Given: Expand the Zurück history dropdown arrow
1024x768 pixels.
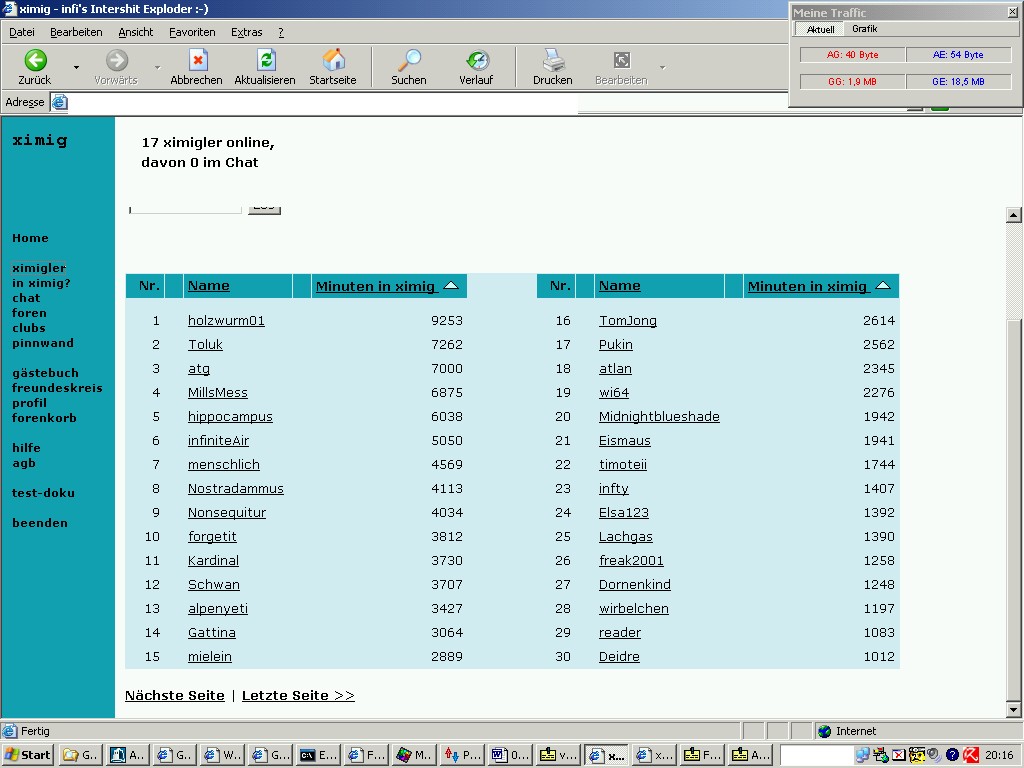Looking at the screenshot, I should click(76, 68).
